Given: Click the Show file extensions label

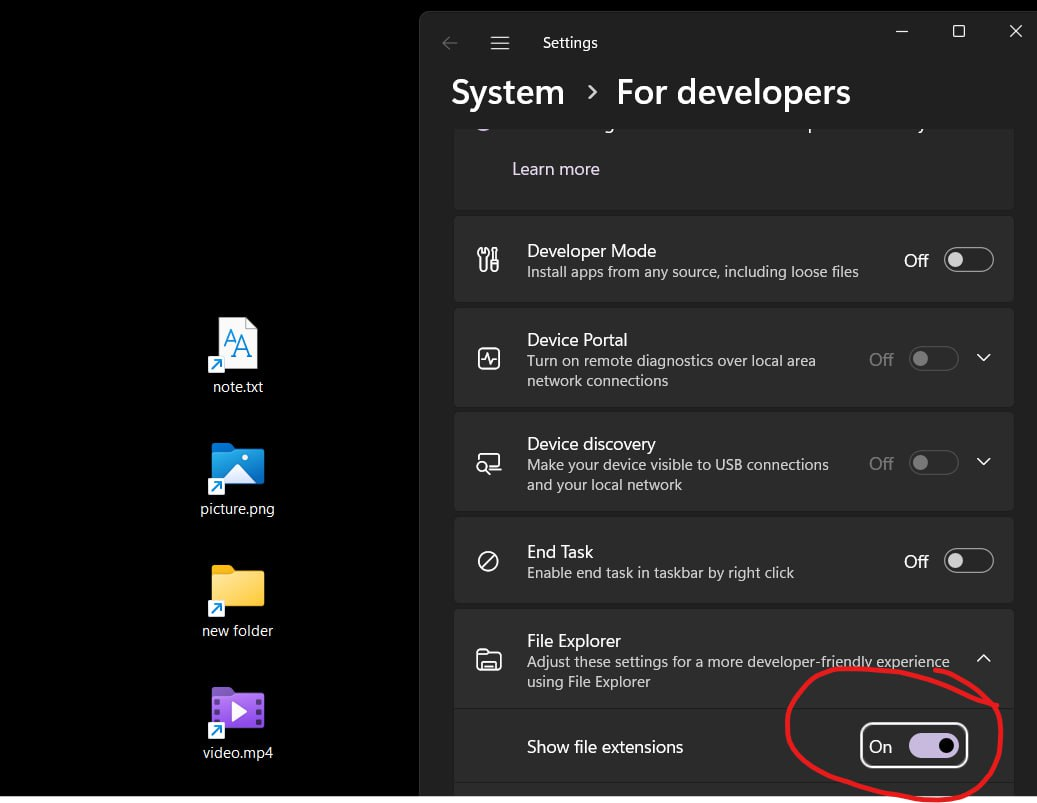Looking at the screenshot, I should (604, 747).
